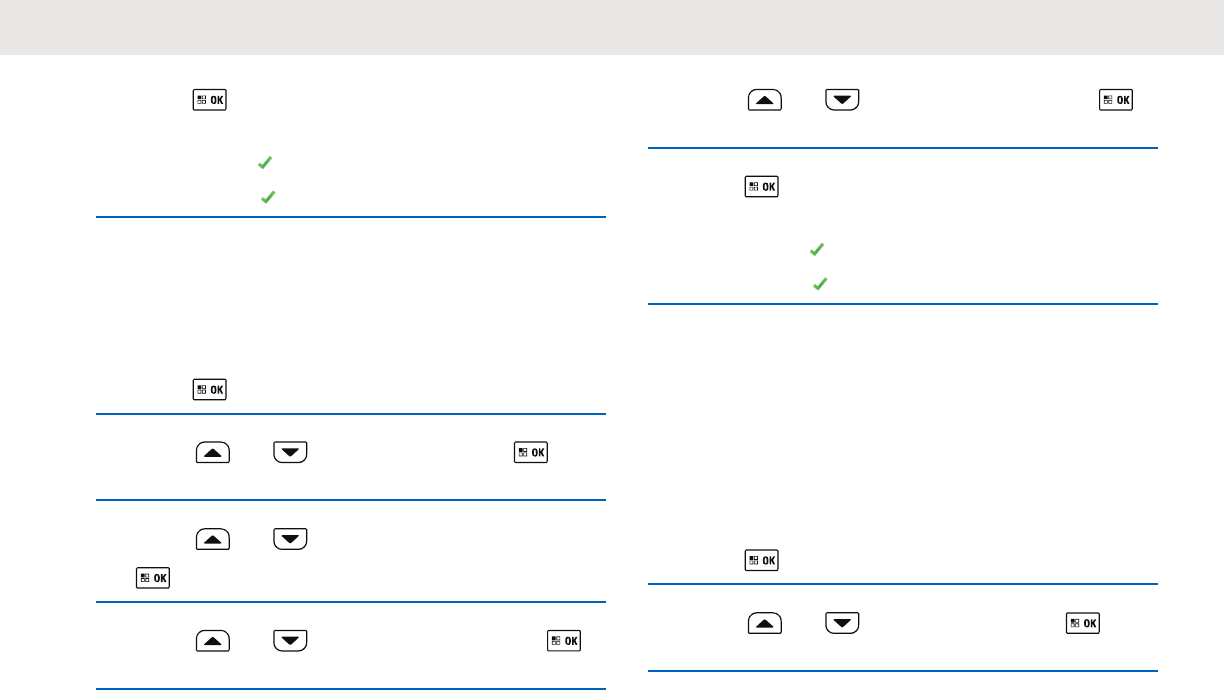Screen dimensions: 1224x690
Task: Click lower green check mark in left column
Action: [267, 198]
